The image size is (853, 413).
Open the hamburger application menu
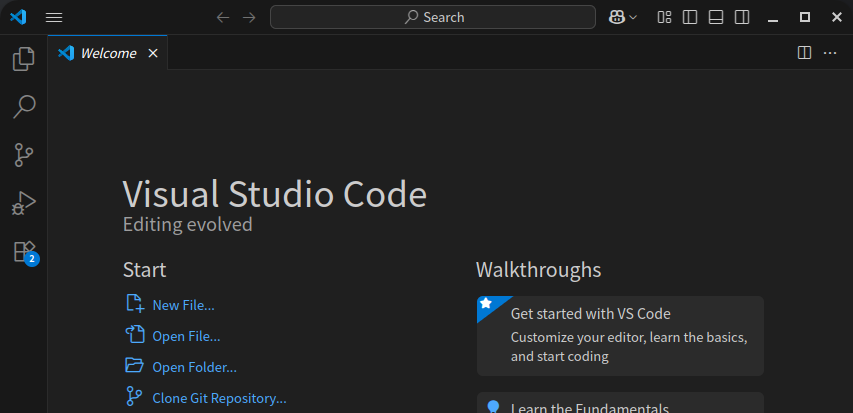(54, 17)
